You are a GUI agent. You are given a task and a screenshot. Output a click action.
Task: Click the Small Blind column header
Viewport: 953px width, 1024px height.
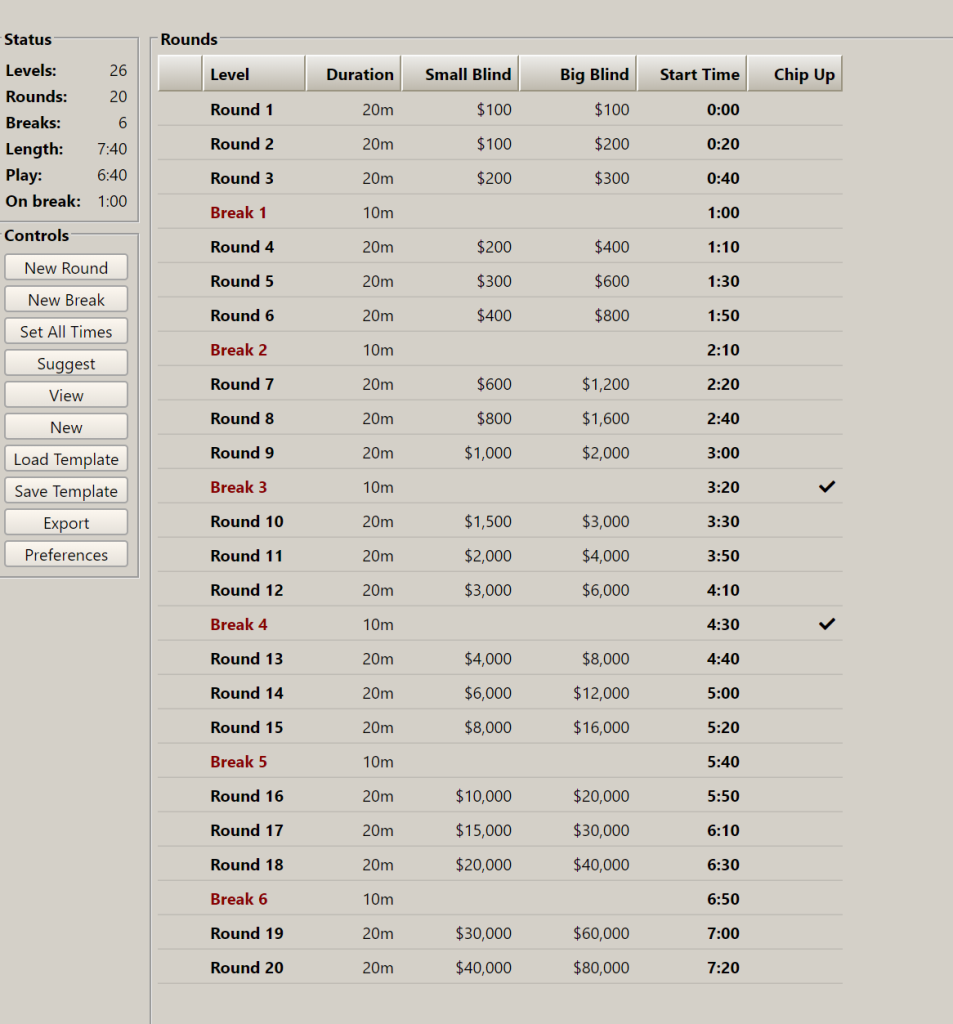click(x=460, y=74)
